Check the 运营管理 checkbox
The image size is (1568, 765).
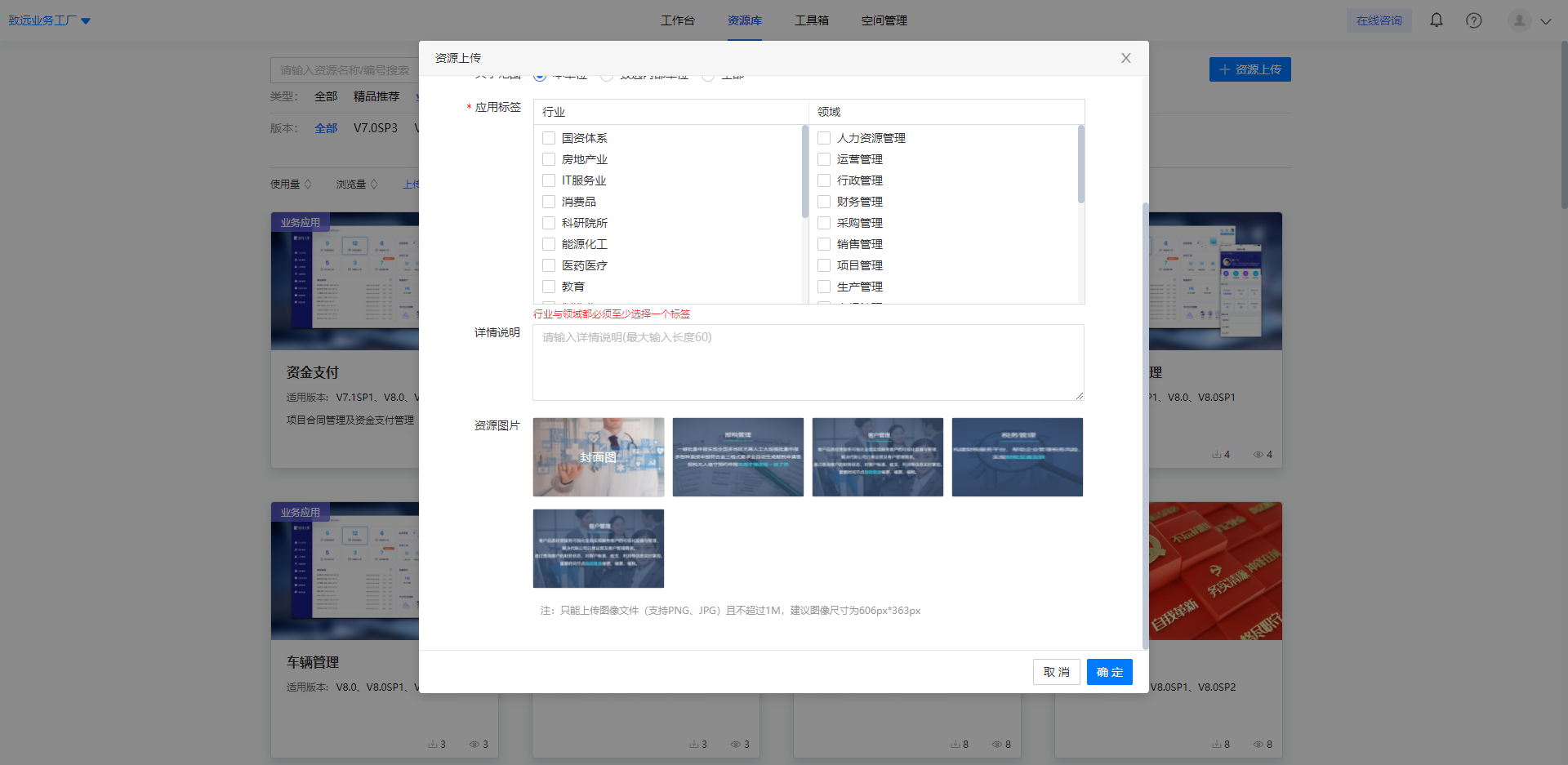[824, 159]
